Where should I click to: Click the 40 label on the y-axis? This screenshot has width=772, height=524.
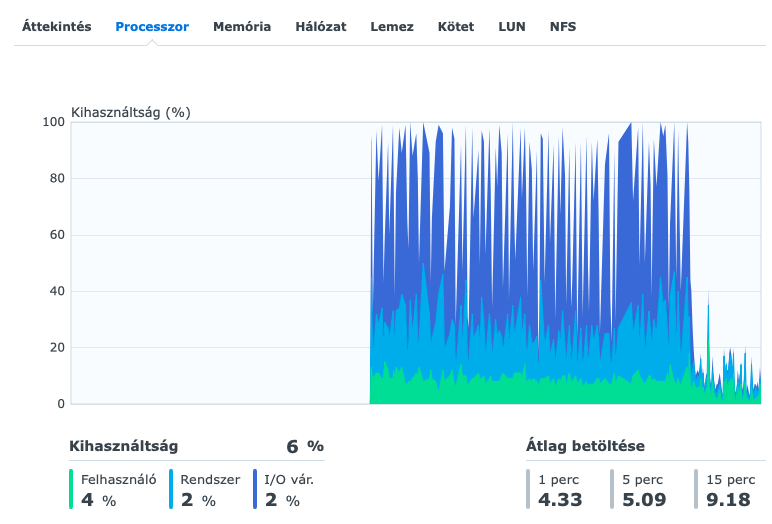point(57,291)
